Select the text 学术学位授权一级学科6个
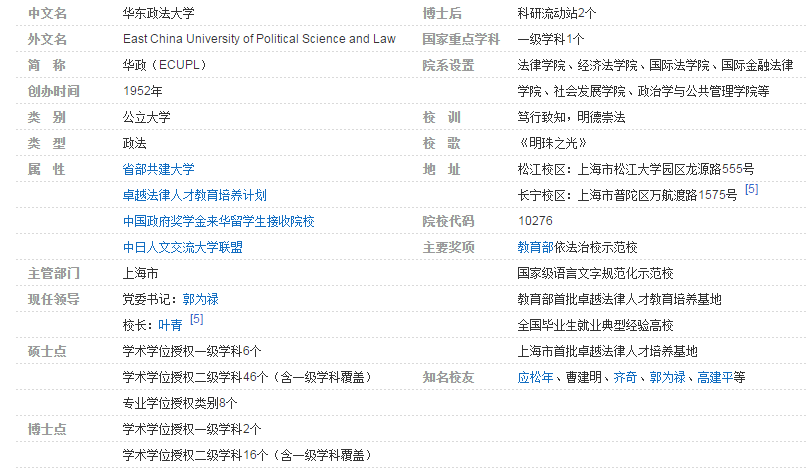Screen dimensions: 807x476 point(192,351)
